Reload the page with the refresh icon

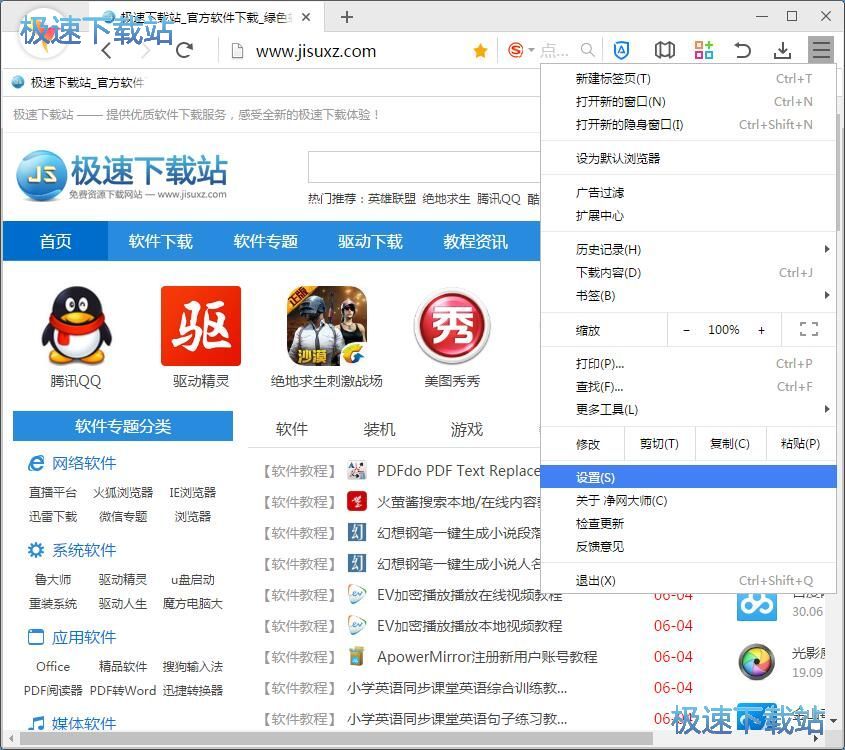tap(184, 51)
